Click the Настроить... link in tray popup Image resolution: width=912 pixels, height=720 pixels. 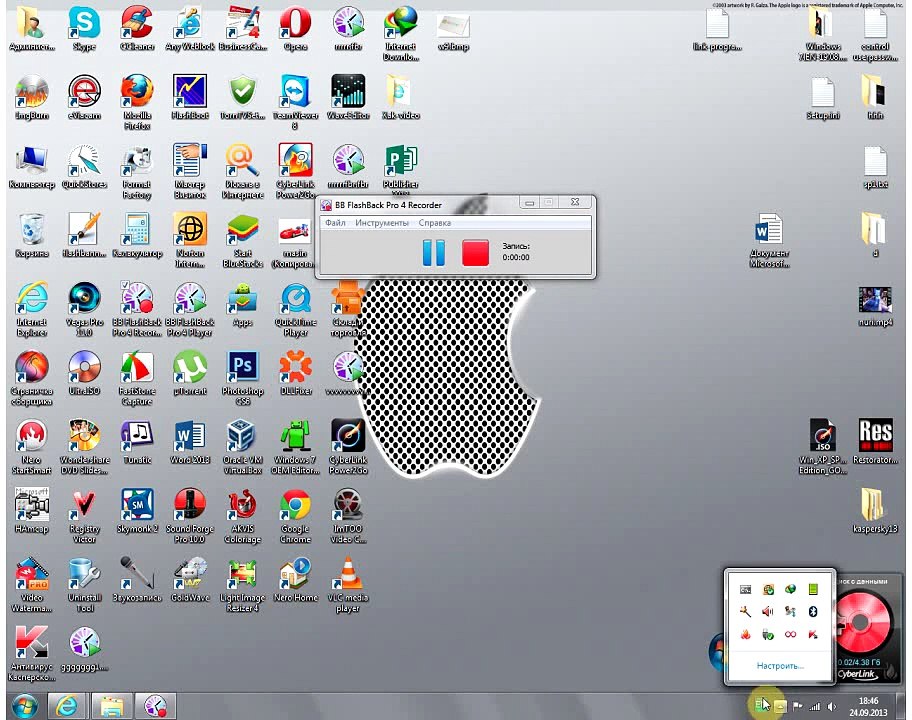pyautogui.click(x=780, y=665)
